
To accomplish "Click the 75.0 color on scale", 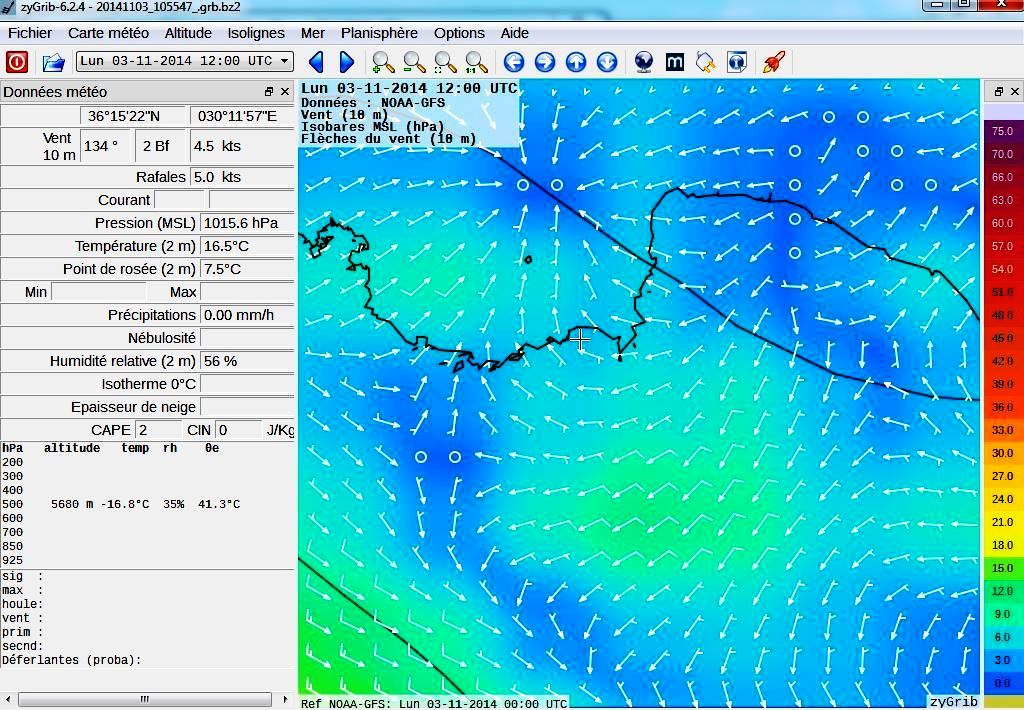I will coord(1002,131).
